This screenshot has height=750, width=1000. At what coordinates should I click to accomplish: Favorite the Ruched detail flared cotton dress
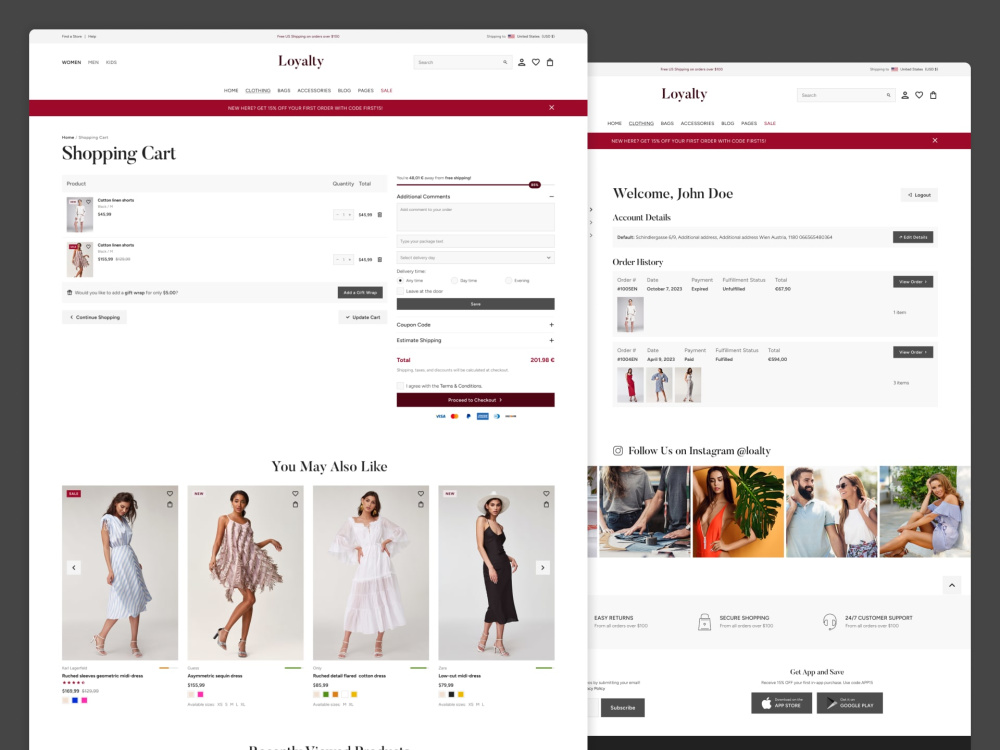[421, 494]
